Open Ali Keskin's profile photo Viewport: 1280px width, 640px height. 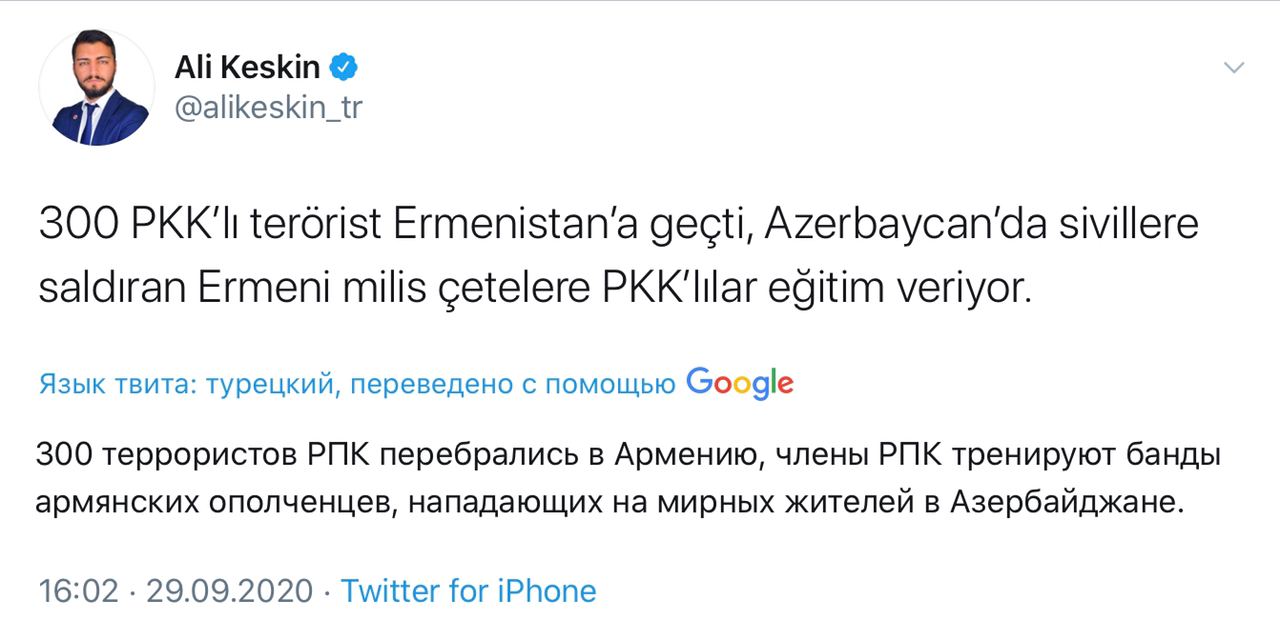pyautogui.click(x=97, y=88)
